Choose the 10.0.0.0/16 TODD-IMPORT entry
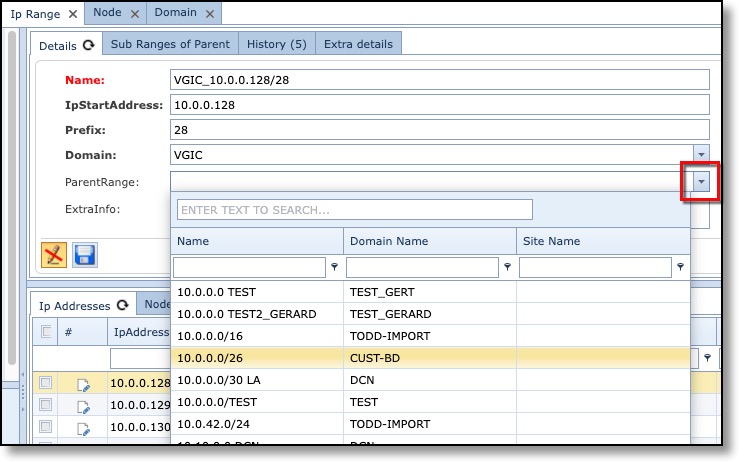 (258, 335)
